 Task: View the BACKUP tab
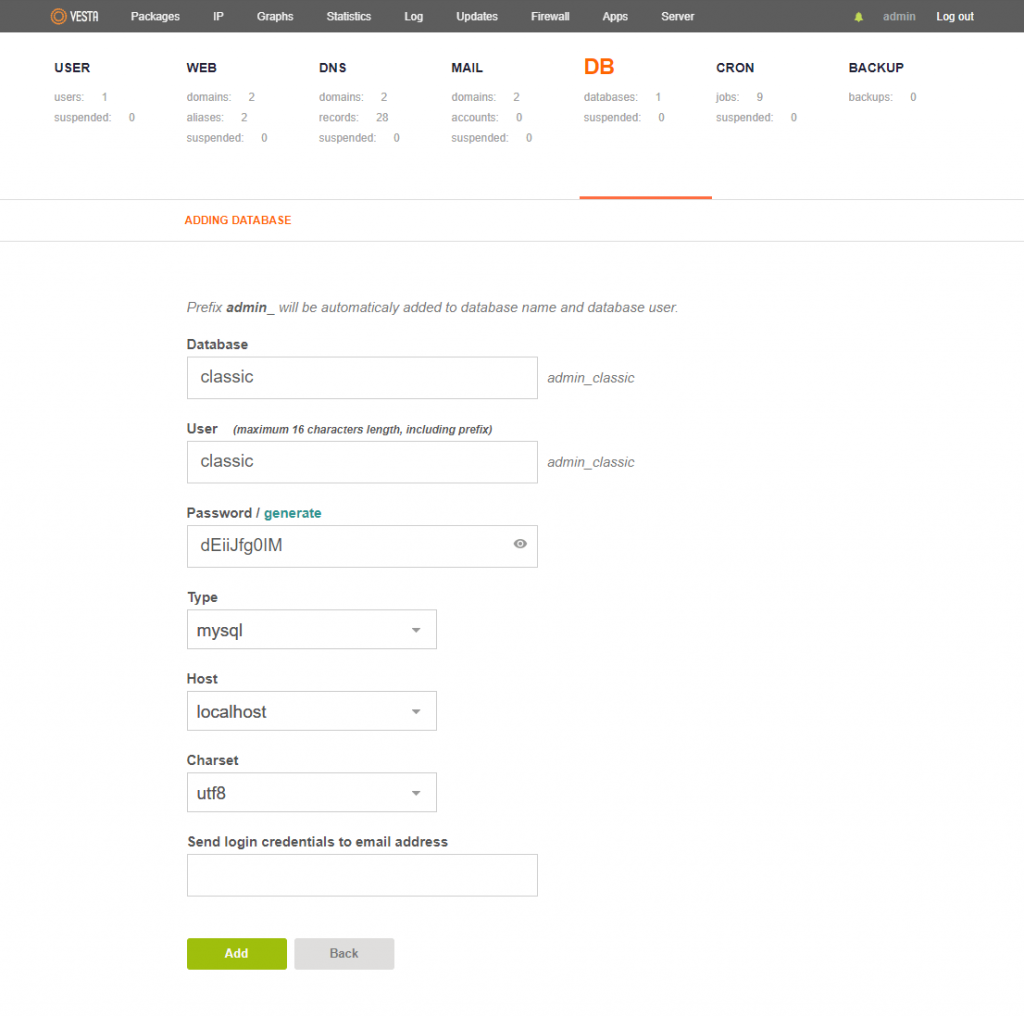(876, 68)
